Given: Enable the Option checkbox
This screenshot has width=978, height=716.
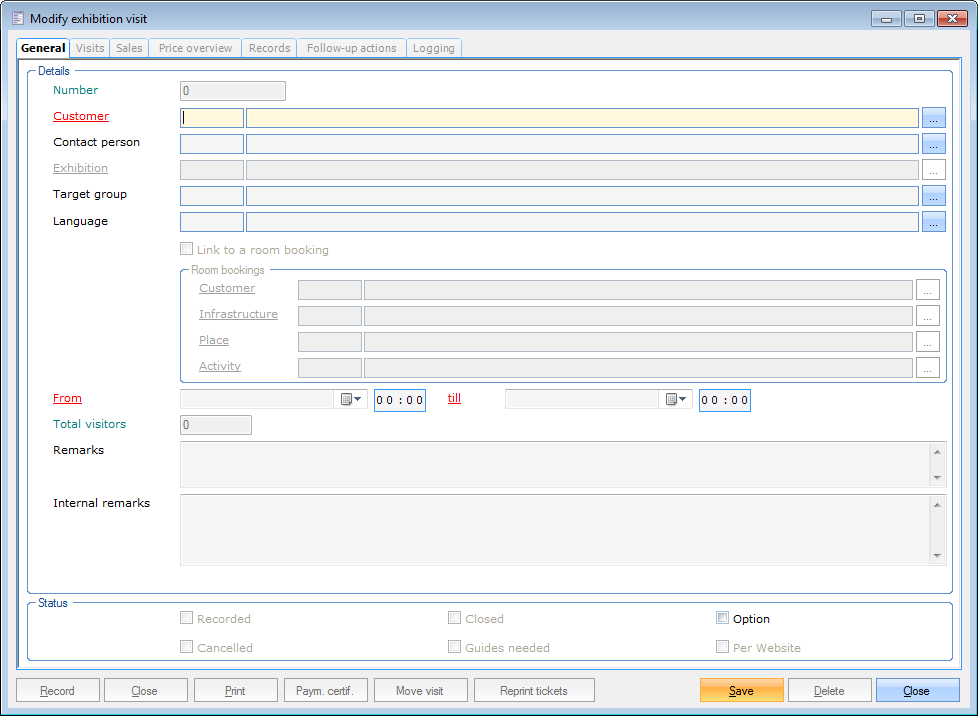Looking at the screenshot, I should coord(723,619).
